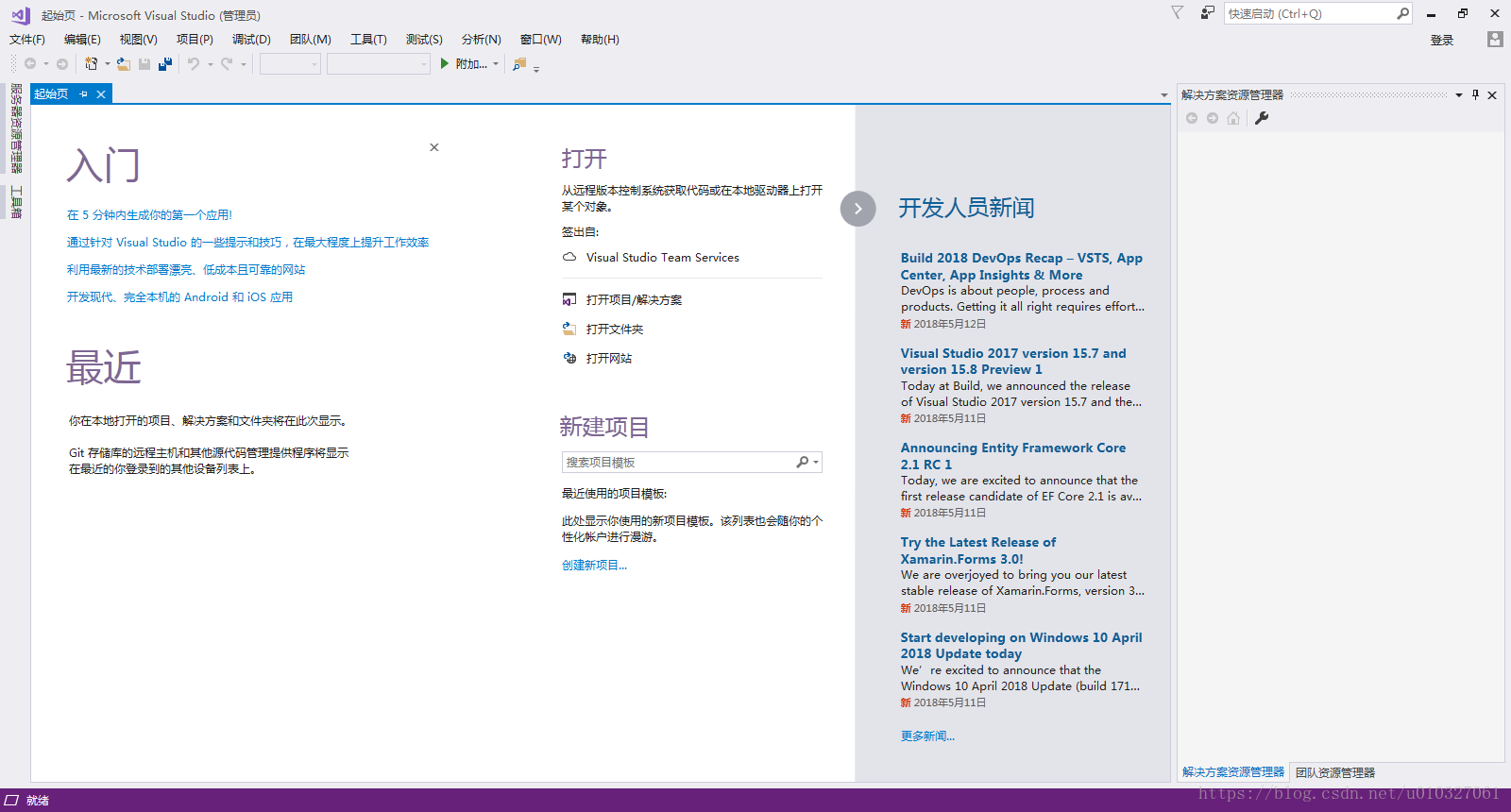The image size is (1511, 812).
Task: Click the New Project toolbar icon
Action: tap(91, 64)
